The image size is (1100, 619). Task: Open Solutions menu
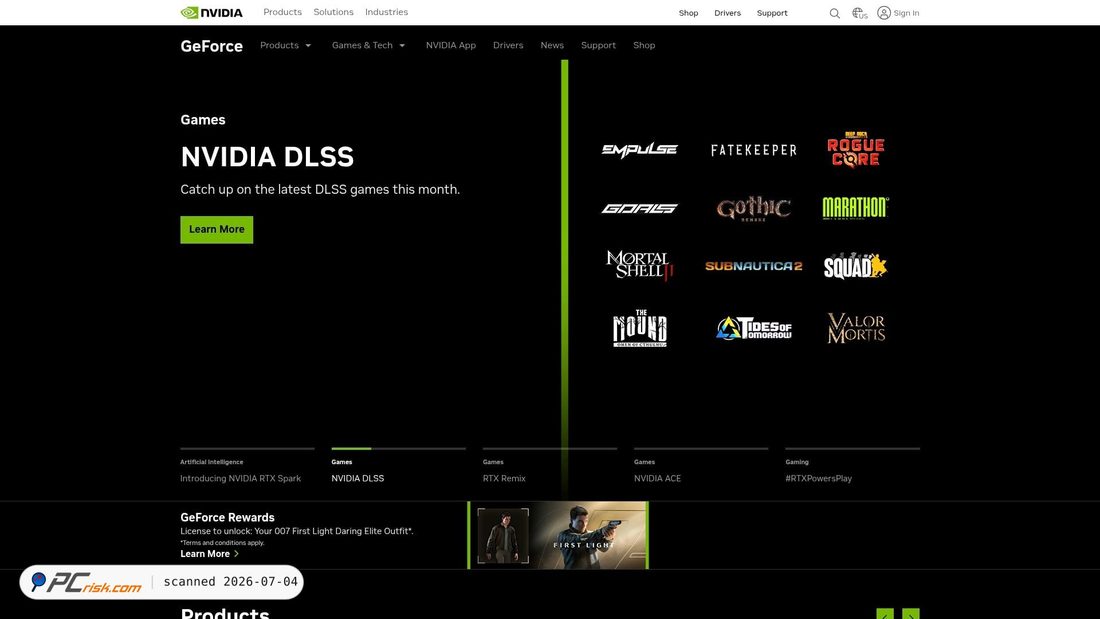333,12
